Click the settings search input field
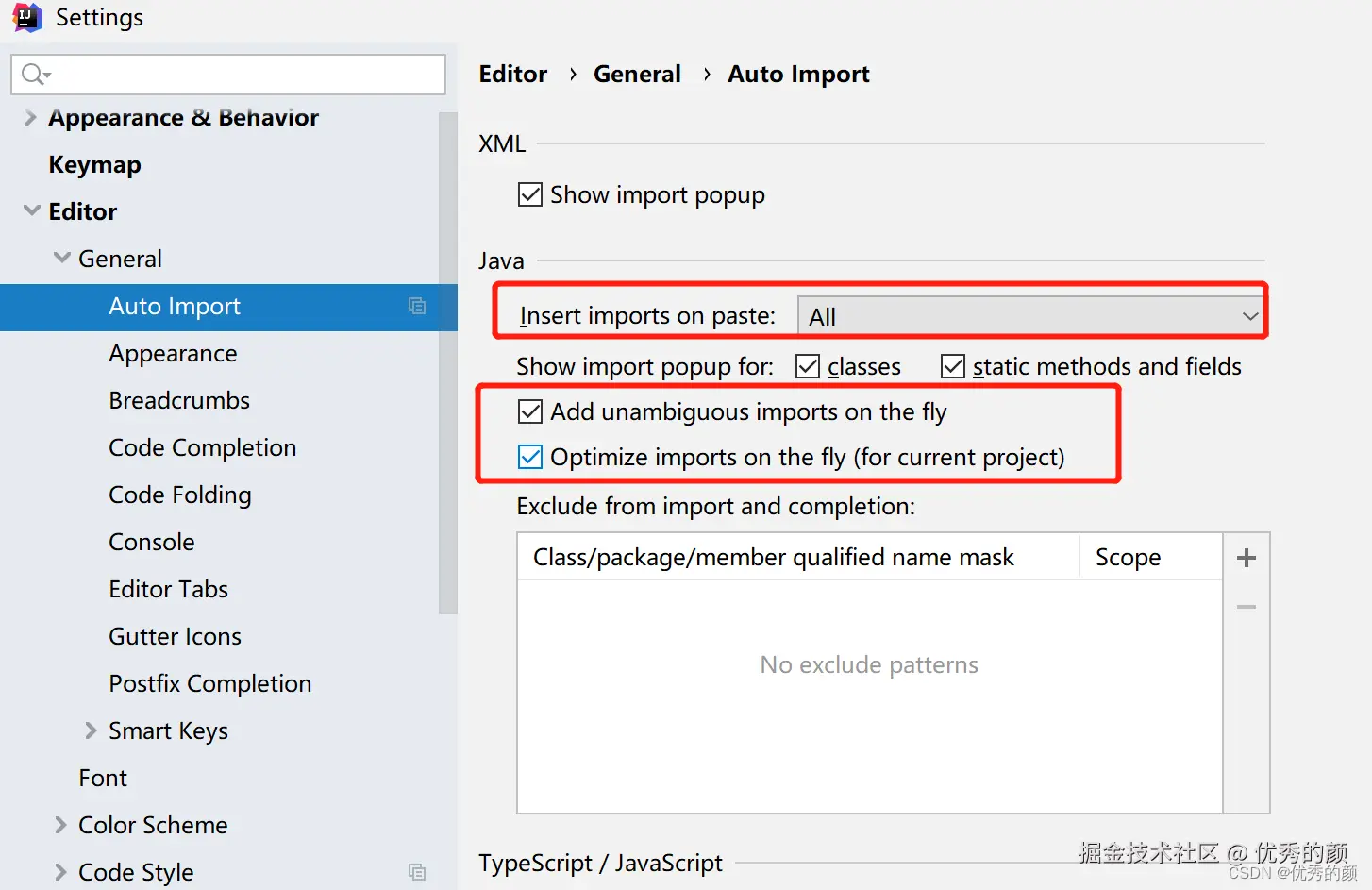This screenshot has height=890, width=1372. [245, 74]
